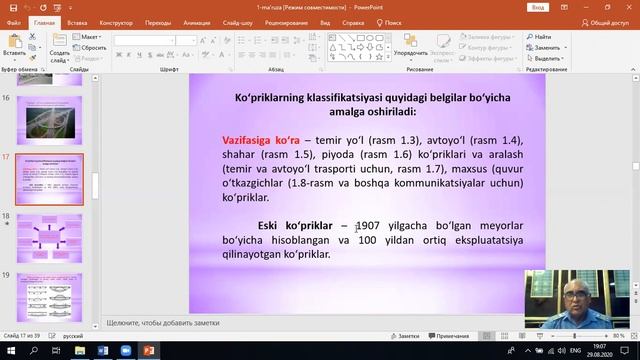
Task: Select slide 16 thumbnail
Action: pos(49,120)
